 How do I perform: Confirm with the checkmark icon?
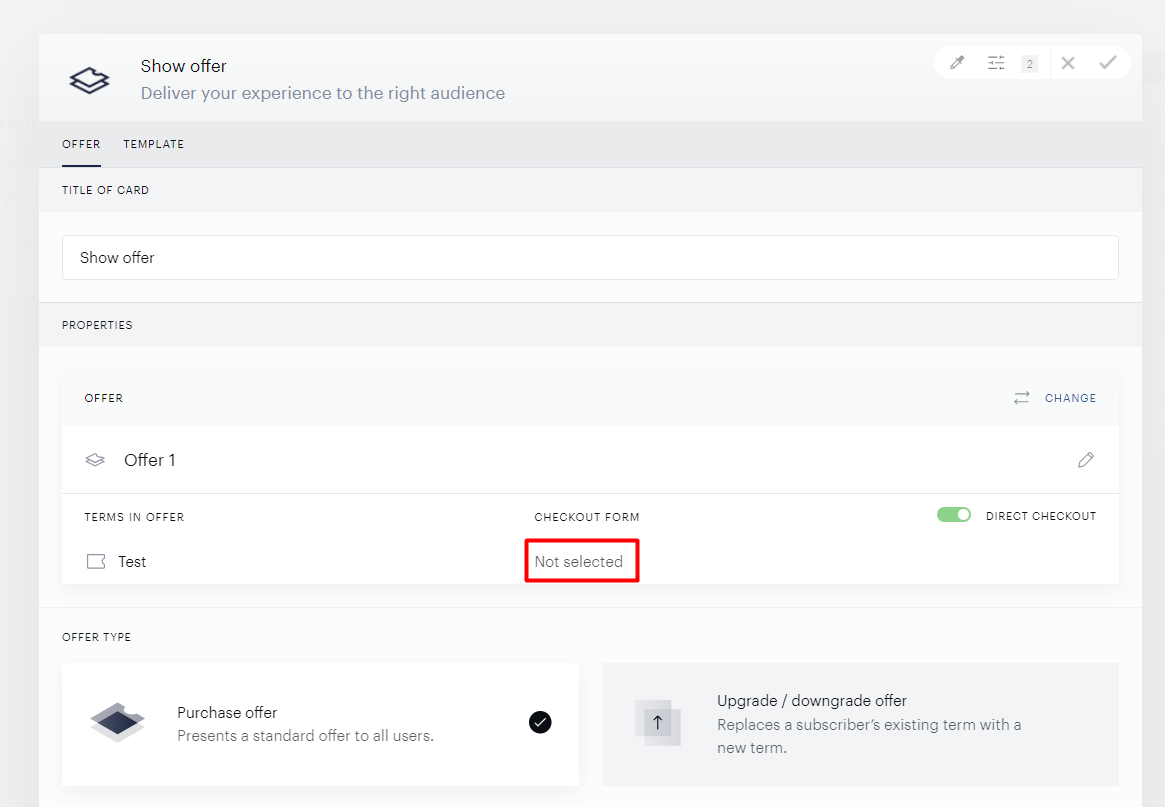[x=1108, y=62]
